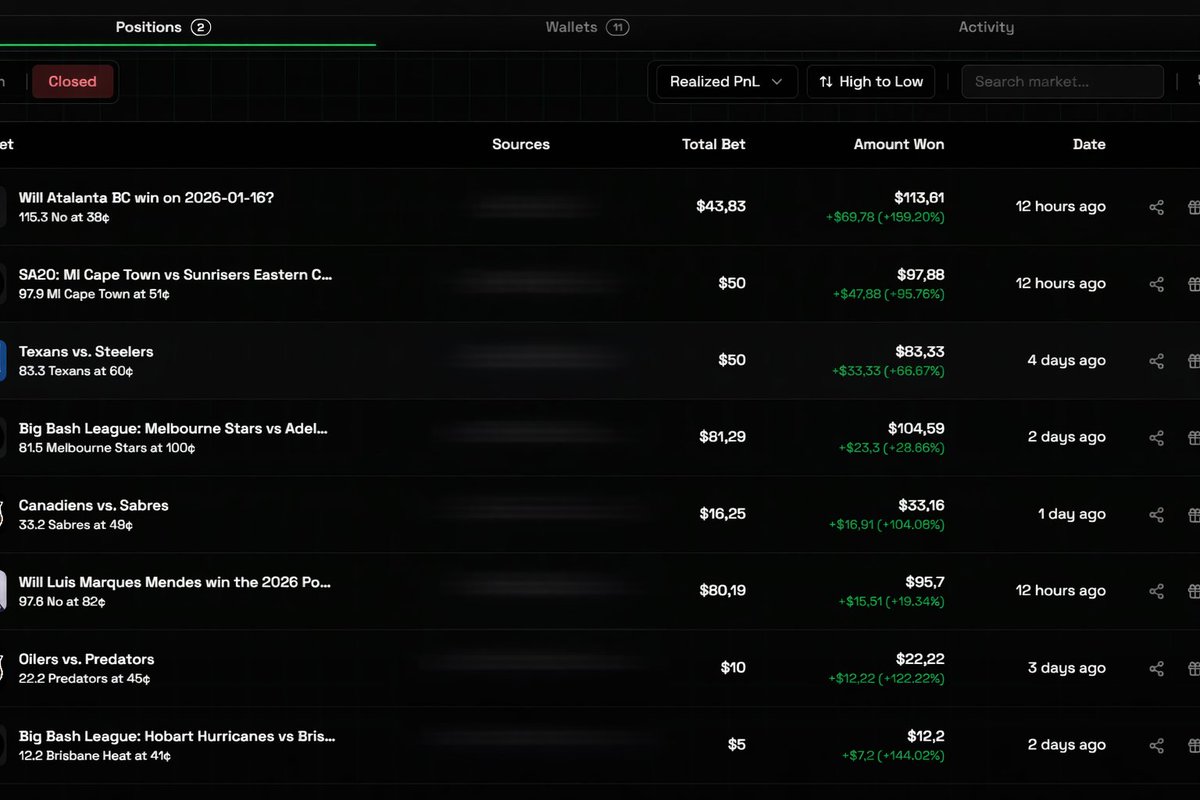Share the Hobart Hurricanes position

point(1156,745)
